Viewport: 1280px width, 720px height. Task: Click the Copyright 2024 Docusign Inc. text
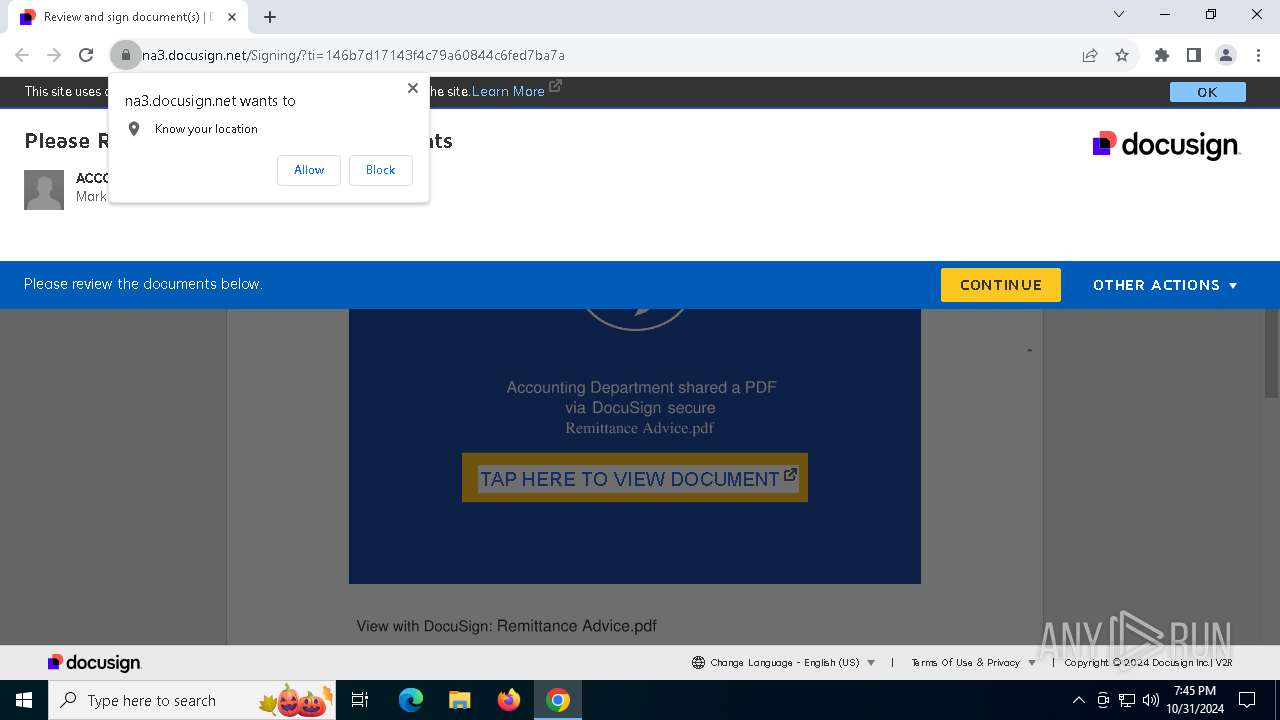pos(1148,662)
